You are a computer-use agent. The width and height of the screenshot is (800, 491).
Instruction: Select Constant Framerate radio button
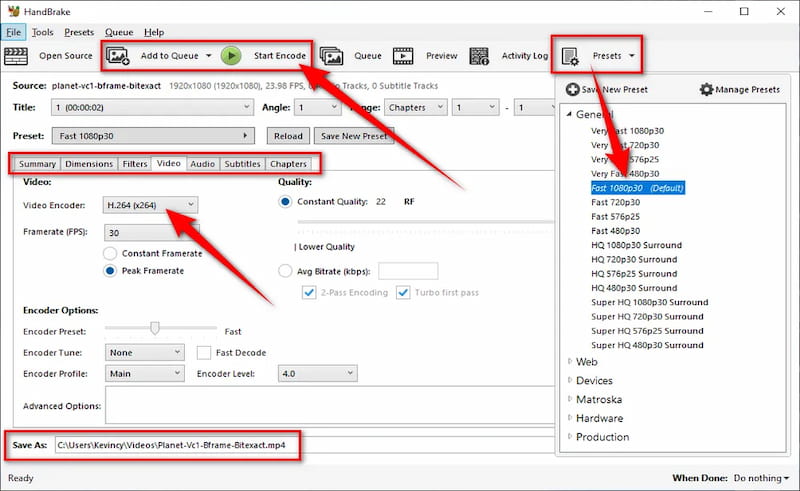coord(110,253)
